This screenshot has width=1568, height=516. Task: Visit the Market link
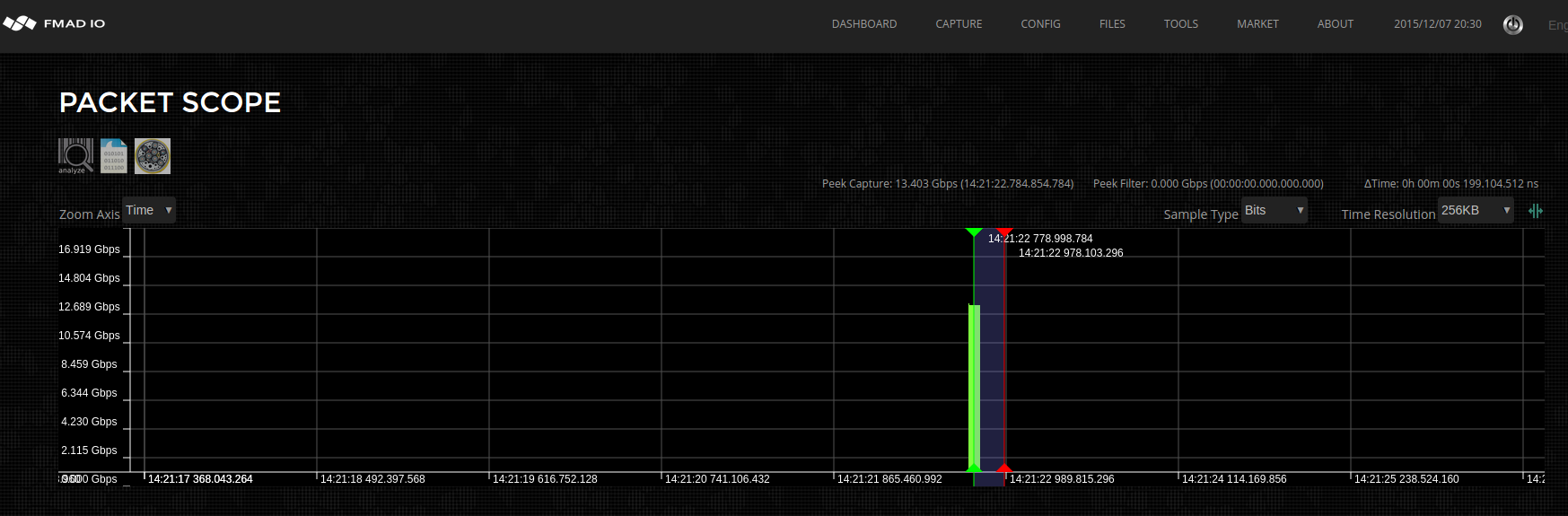[x=1257, y=24]
